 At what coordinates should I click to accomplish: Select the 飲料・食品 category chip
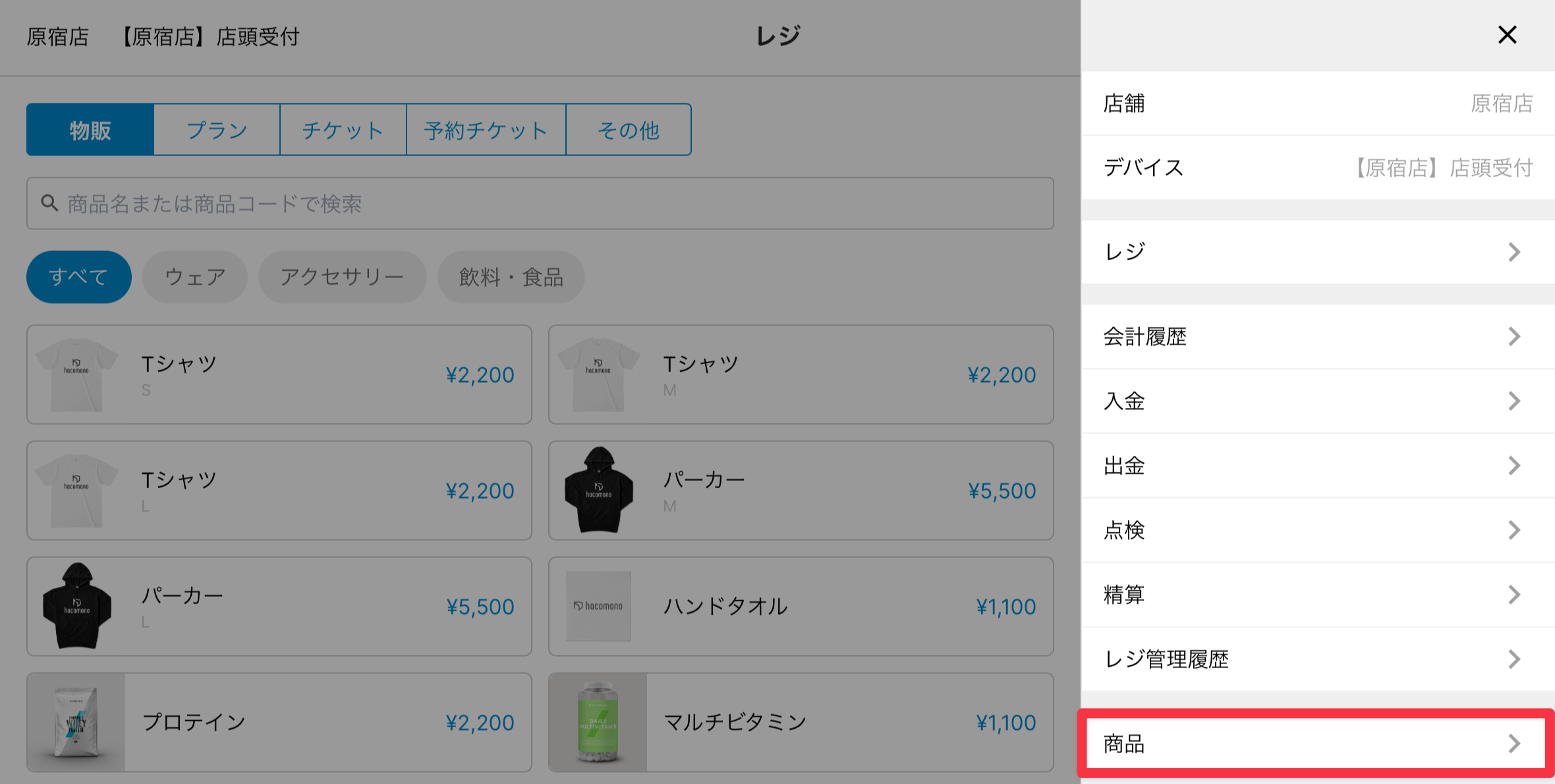tap(511, 277)
